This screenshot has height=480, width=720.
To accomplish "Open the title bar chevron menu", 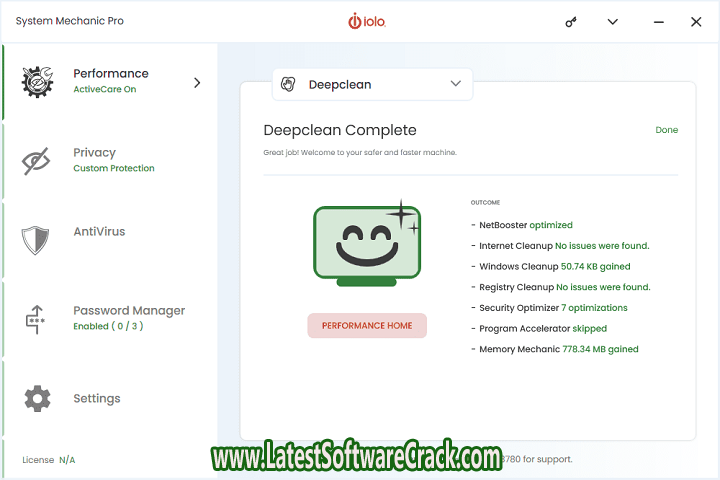I will tap(613, 22).
